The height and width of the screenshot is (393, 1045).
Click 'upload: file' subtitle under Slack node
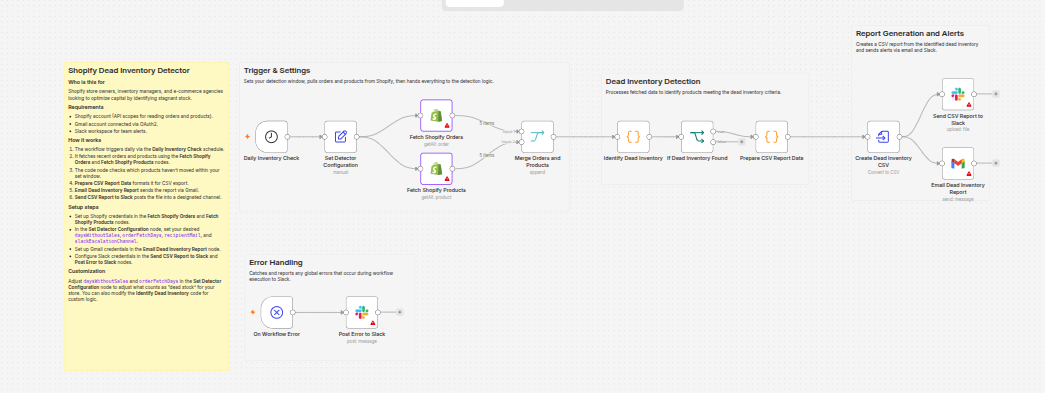958,129
